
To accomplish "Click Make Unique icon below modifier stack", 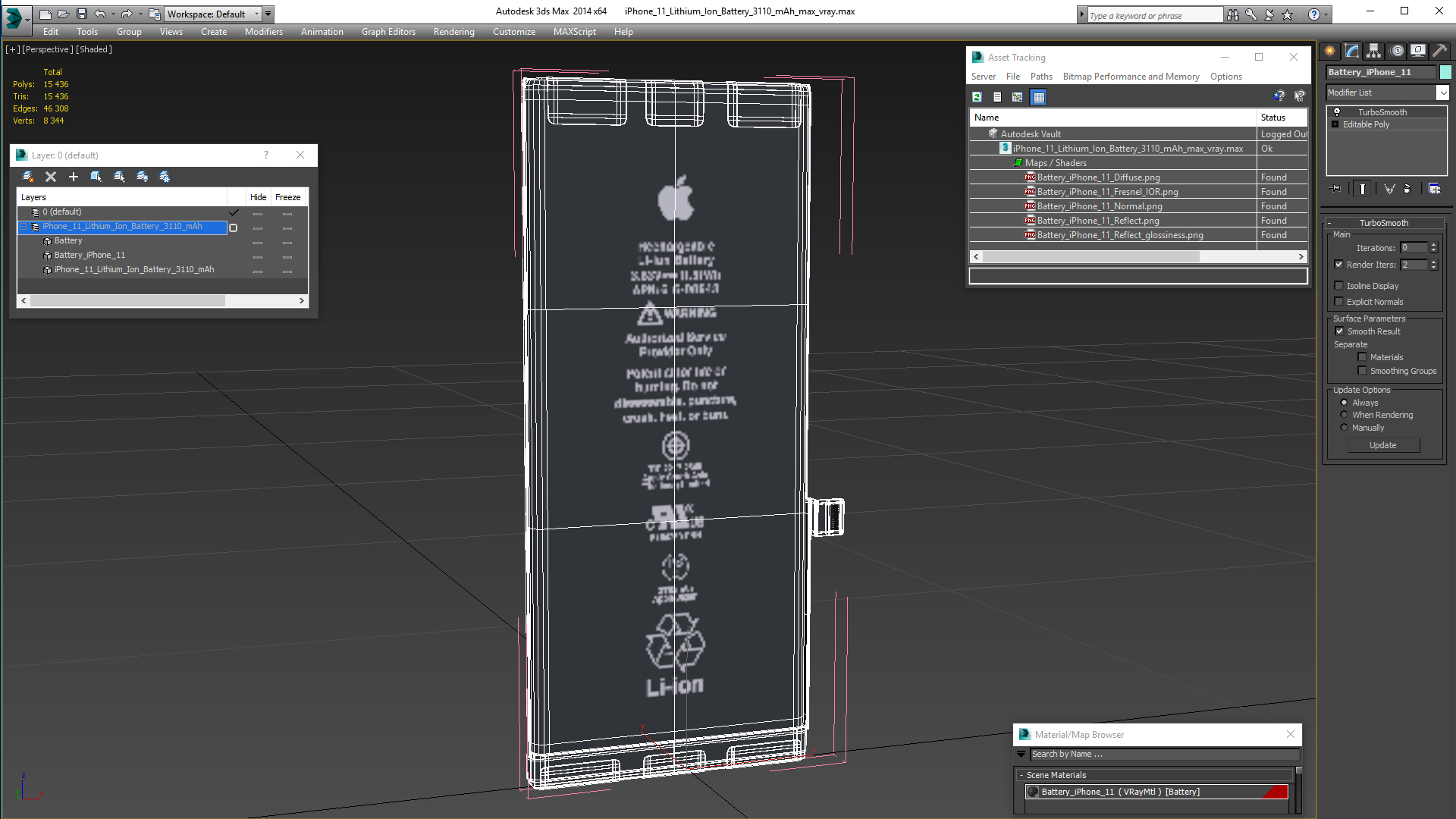I will tap(1389, 189).
